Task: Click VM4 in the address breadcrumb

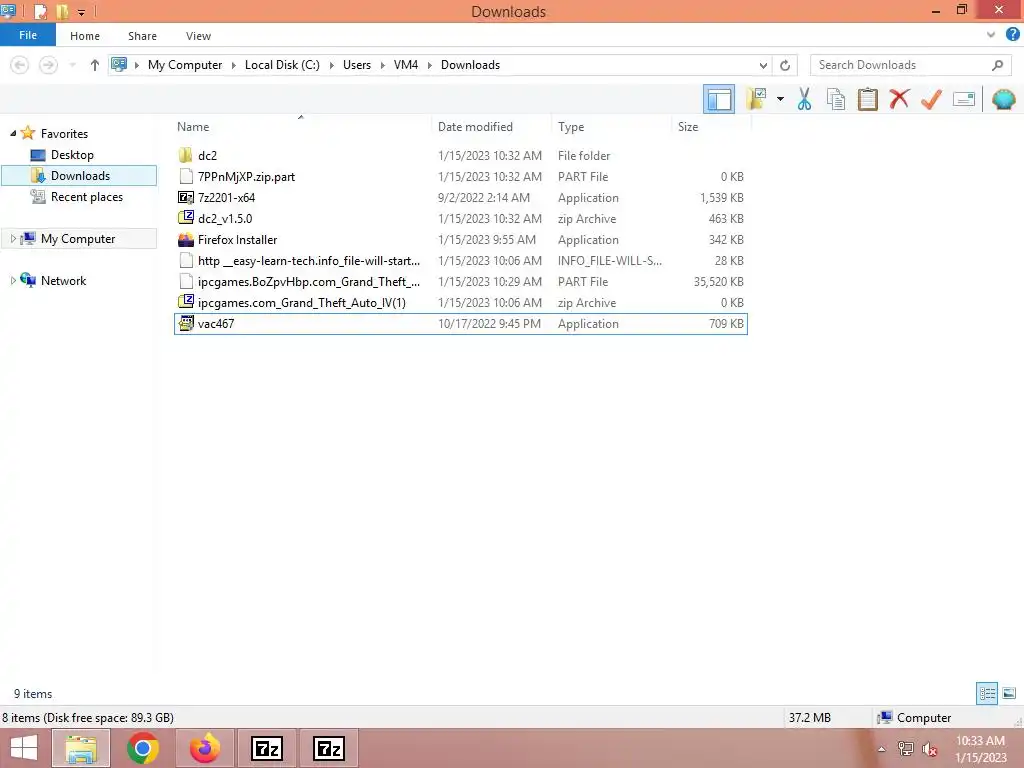Action: (x=406, y=65)
